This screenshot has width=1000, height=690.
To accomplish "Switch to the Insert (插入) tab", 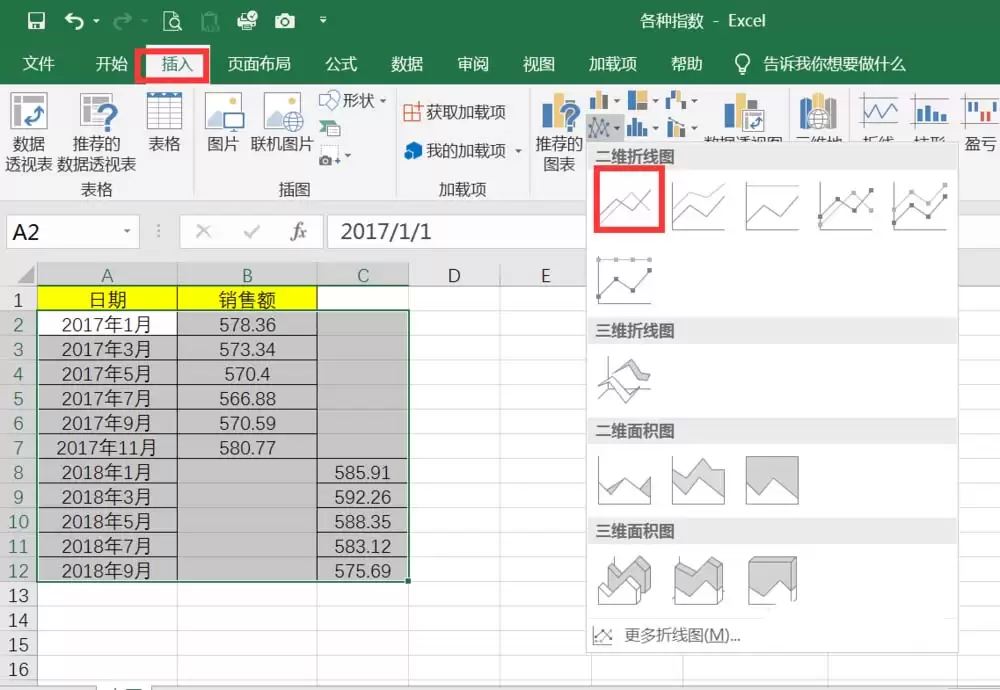I will tap(177, 64).
